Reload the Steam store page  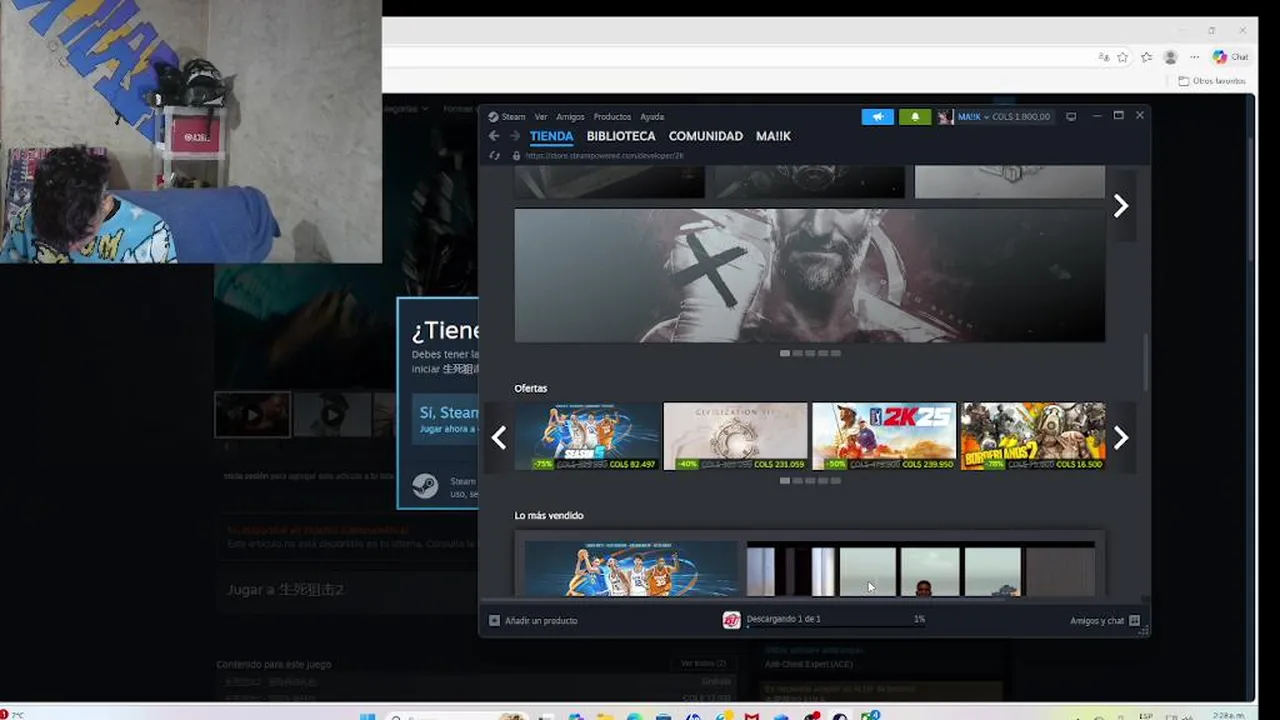[494, 156]
